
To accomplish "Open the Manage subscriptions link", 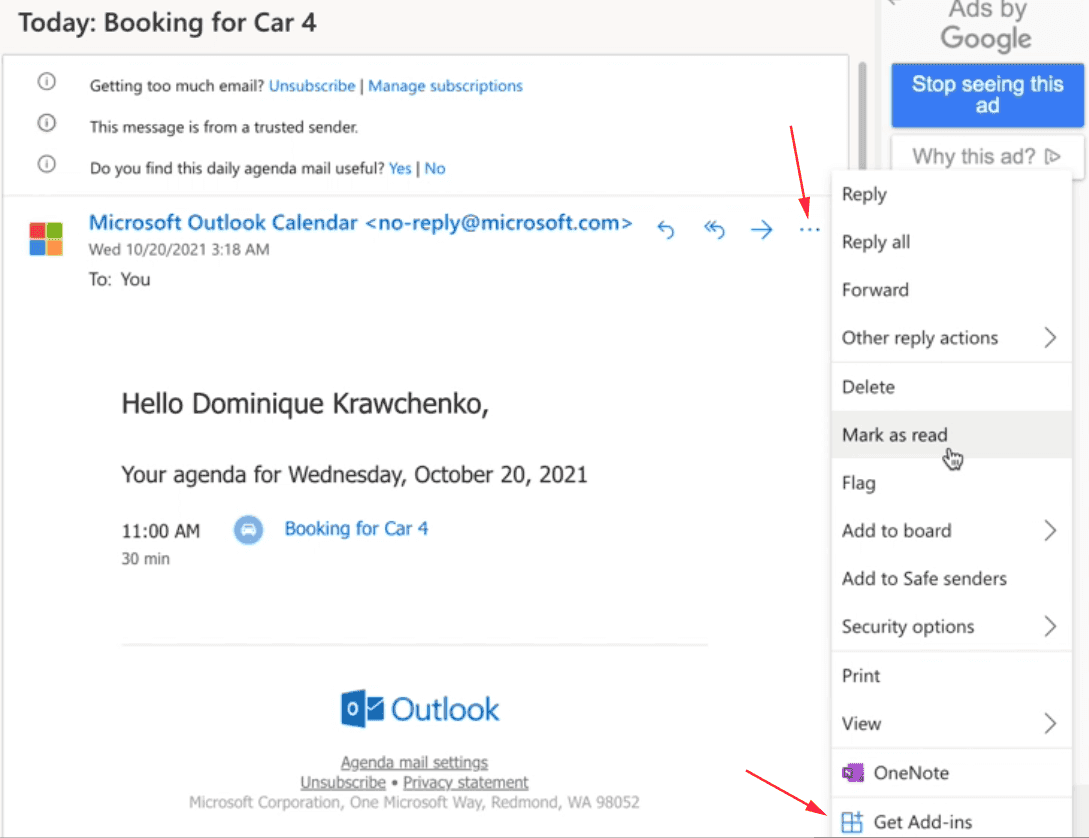I will (445, 86).
